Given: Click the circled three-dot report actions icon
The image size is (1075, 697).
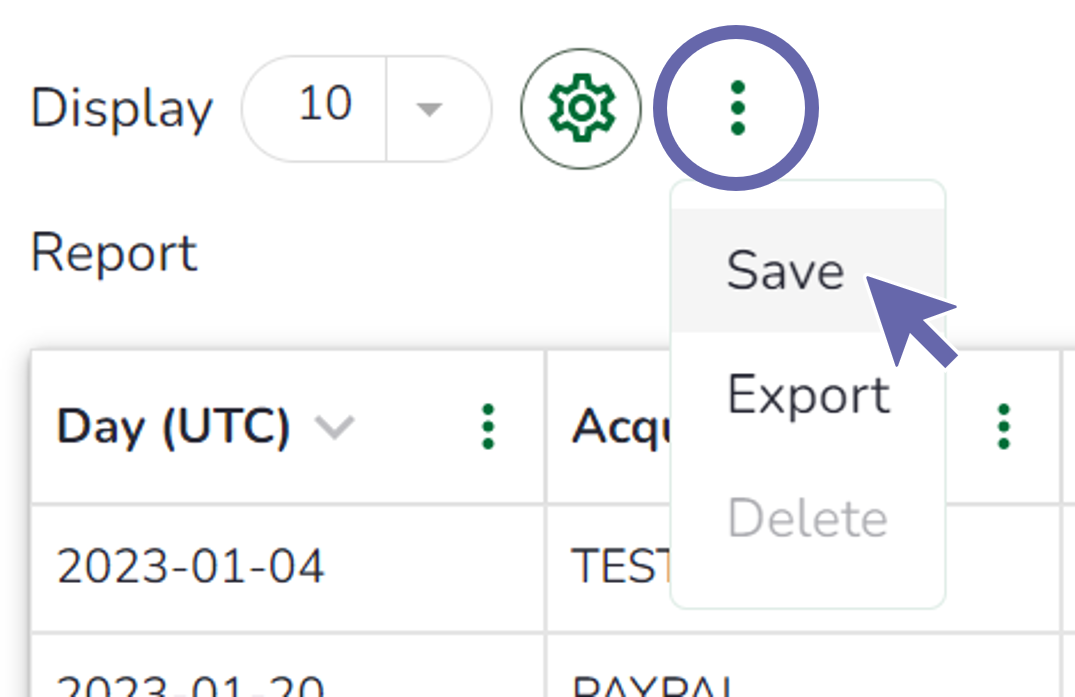Looking at the screenshot, I should 737,109.
